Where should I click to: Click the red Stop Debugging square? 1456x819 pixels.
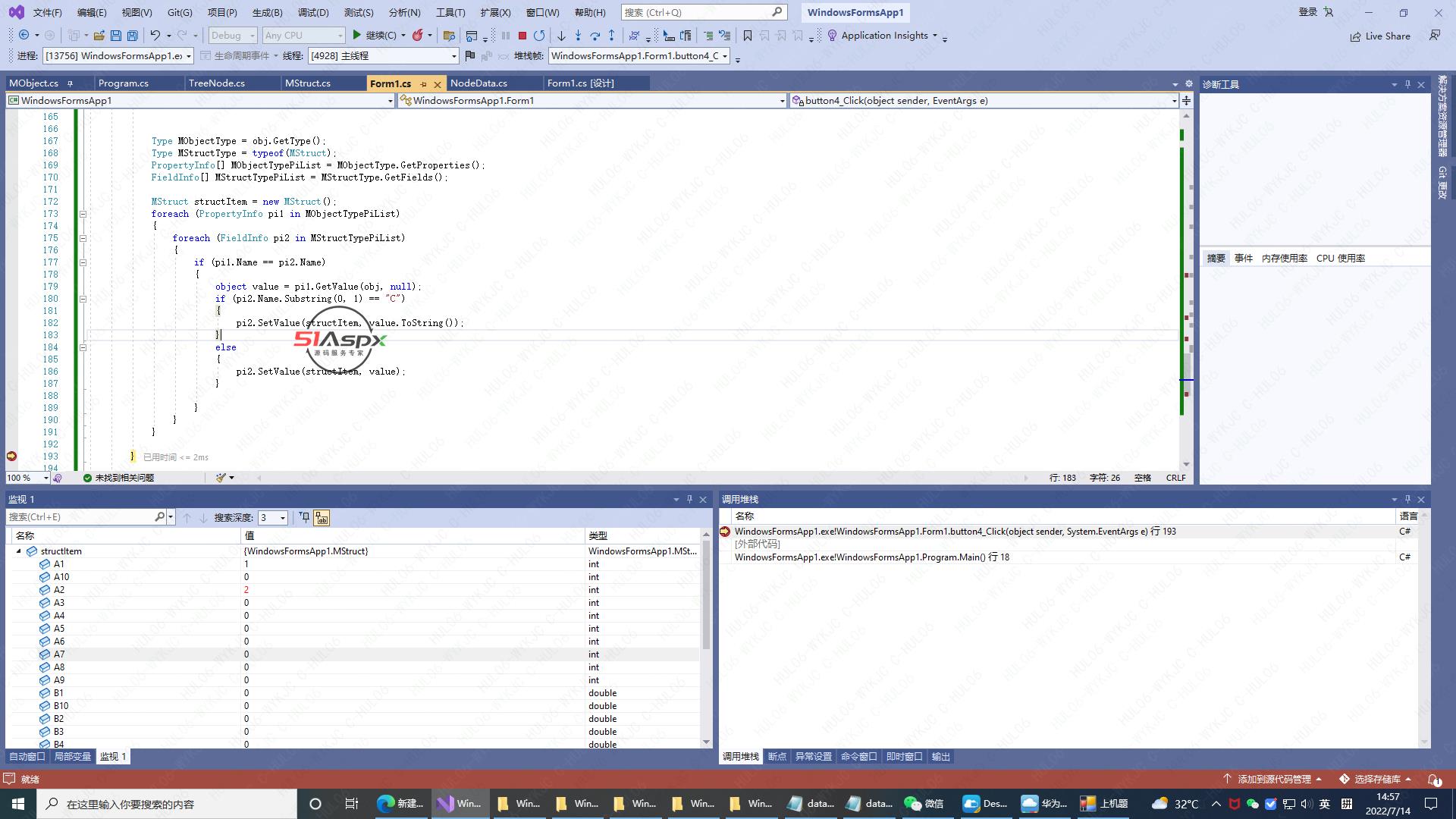tap(522, 36)
